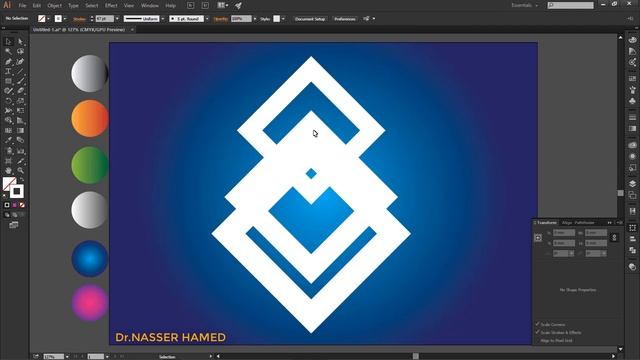Select the Paintbrush tool
Viewport: 640px width, 360px height.
click(x=20, y=81)
